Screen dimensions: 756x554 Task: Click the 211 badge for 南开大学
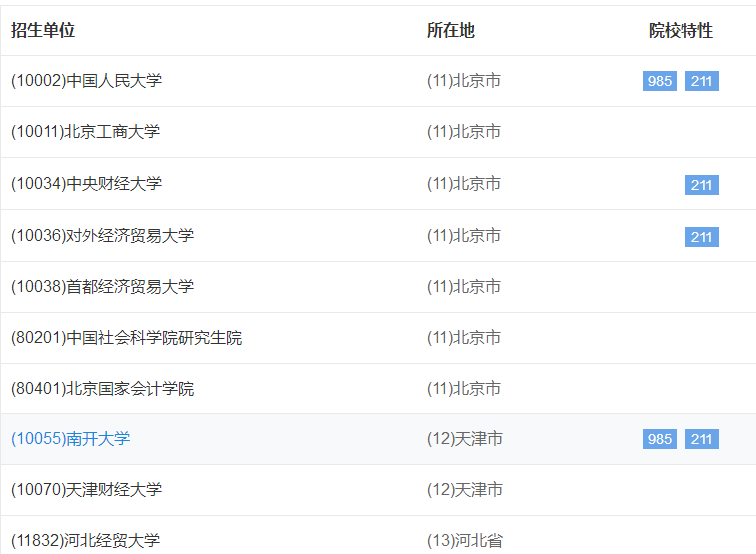click(702, 439)
